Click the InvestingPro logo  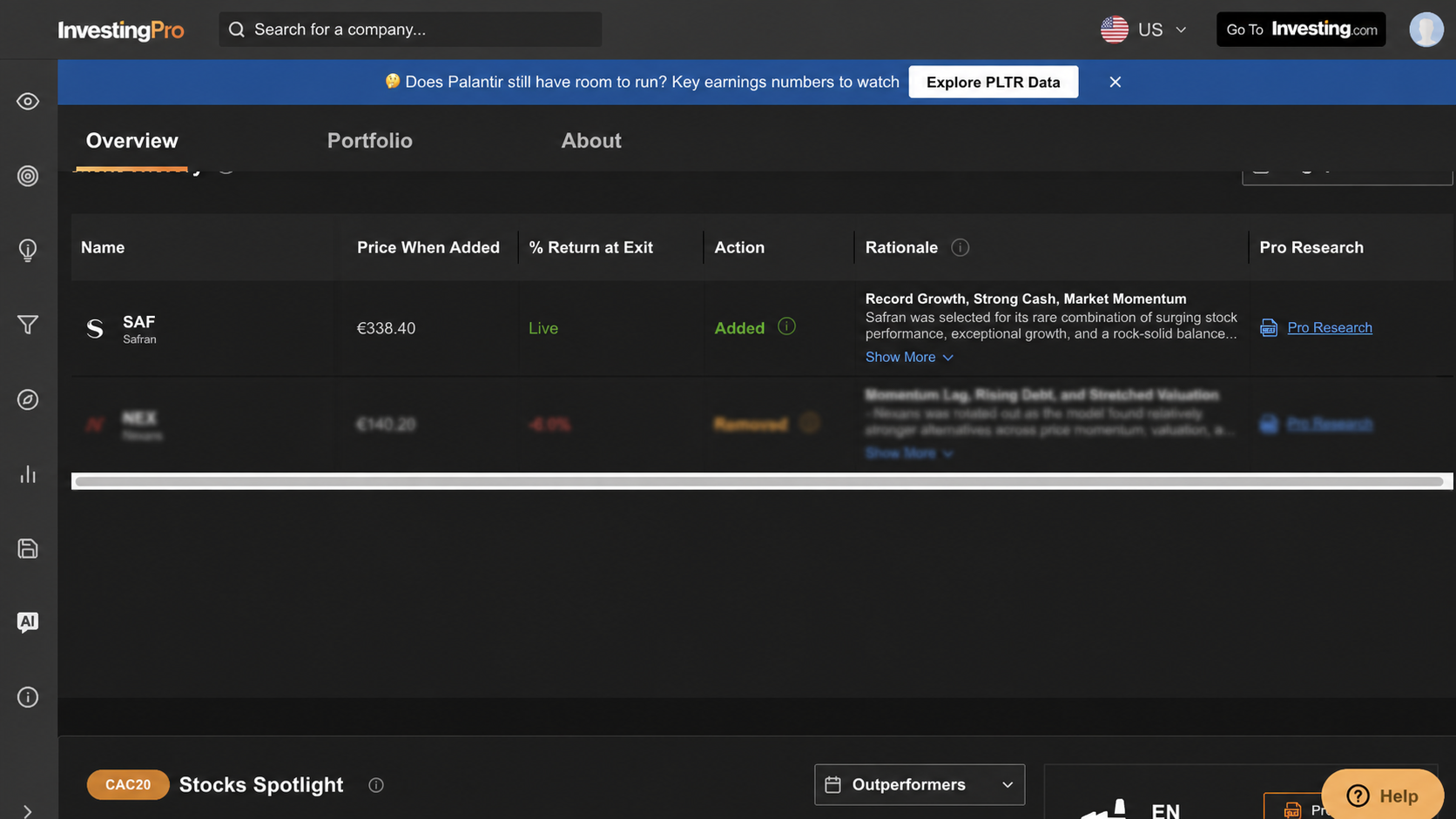pos(121,30)
